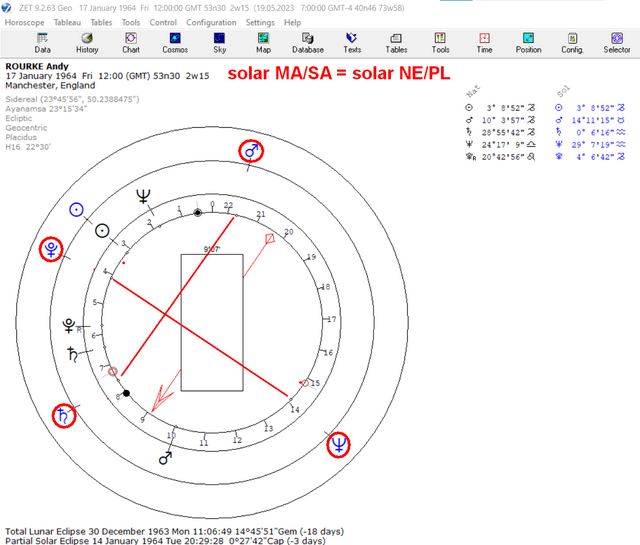Click the blue solar Sun glyph
Viewport: 640px width, 545px height.
point(76,210)
